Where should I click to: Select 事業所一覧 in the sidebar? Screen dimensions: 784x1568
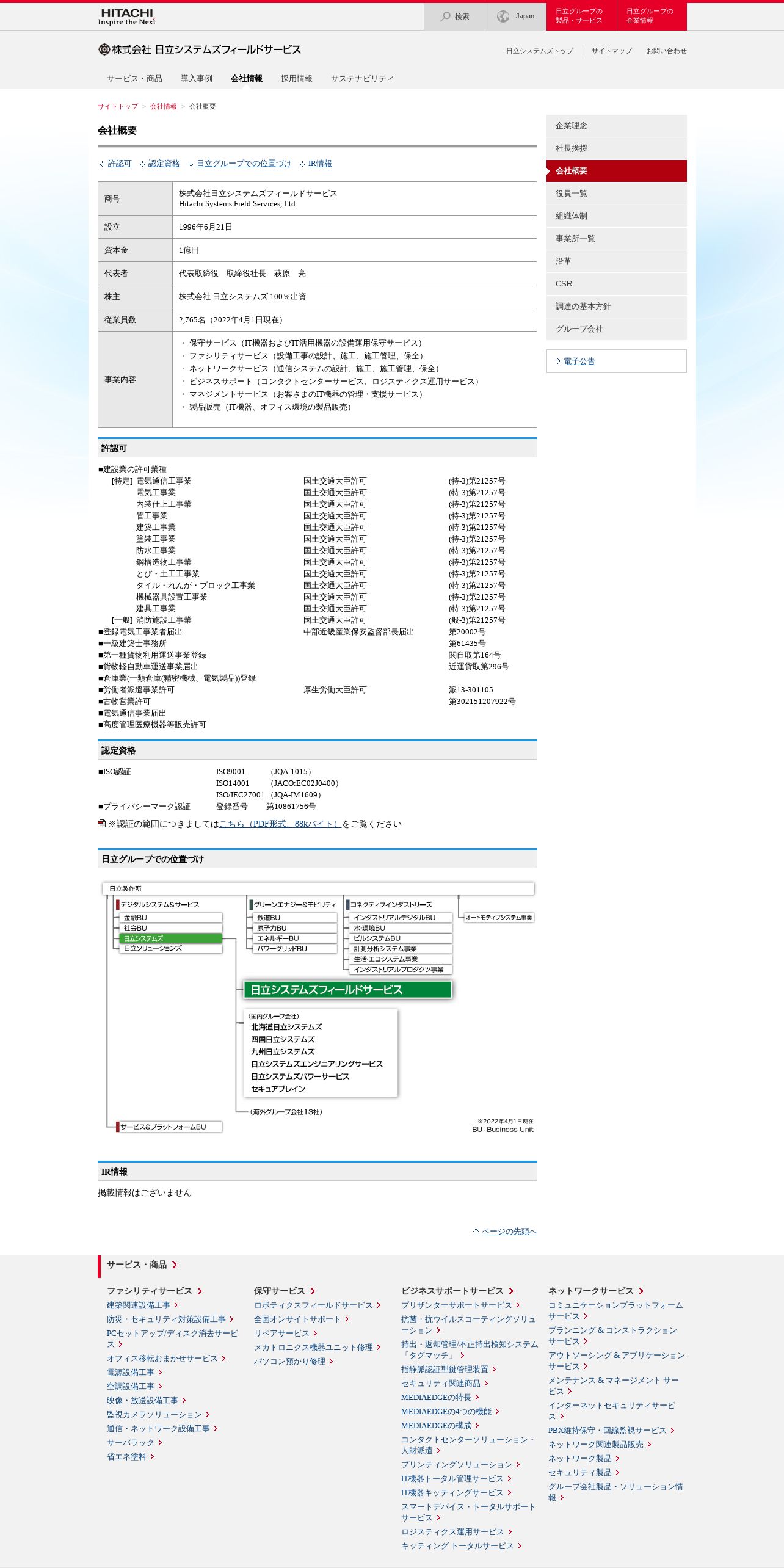coord(617,239)
